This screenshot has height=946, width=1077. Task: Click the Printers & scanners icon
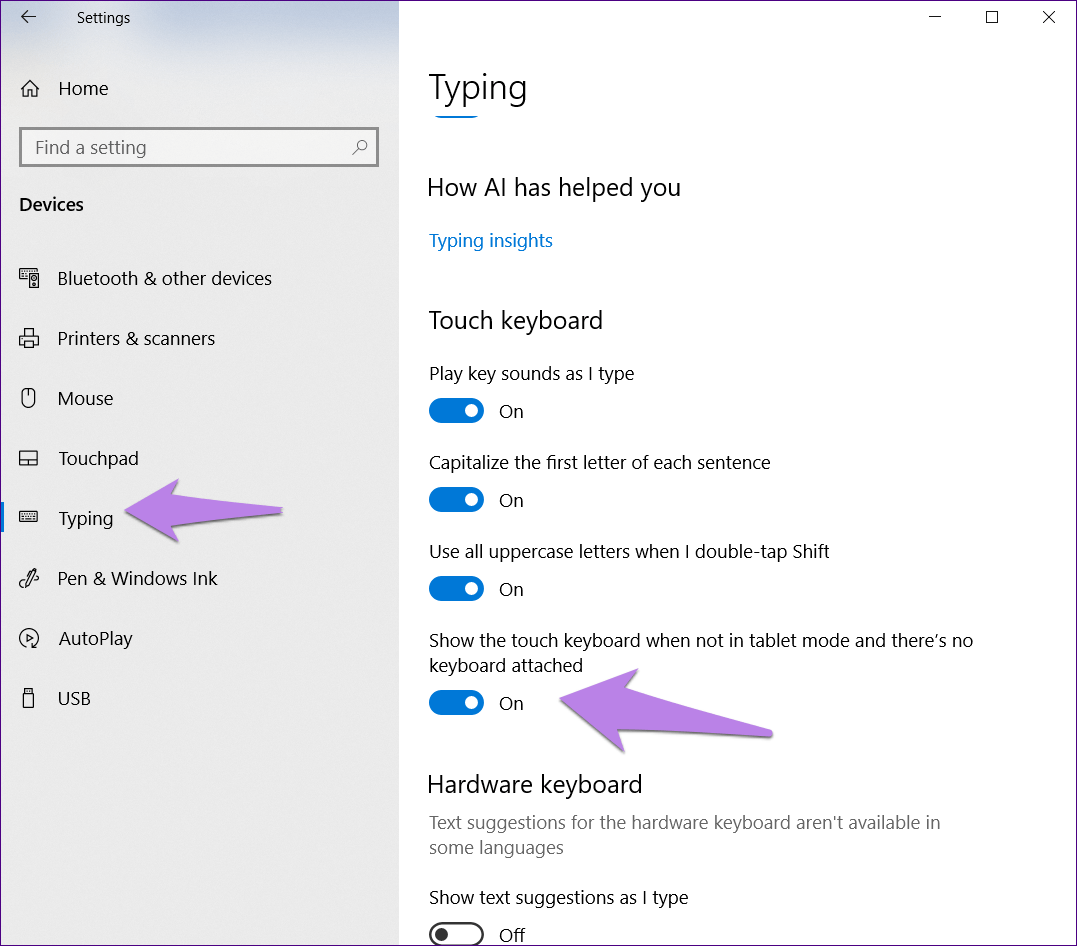[29, 338]
